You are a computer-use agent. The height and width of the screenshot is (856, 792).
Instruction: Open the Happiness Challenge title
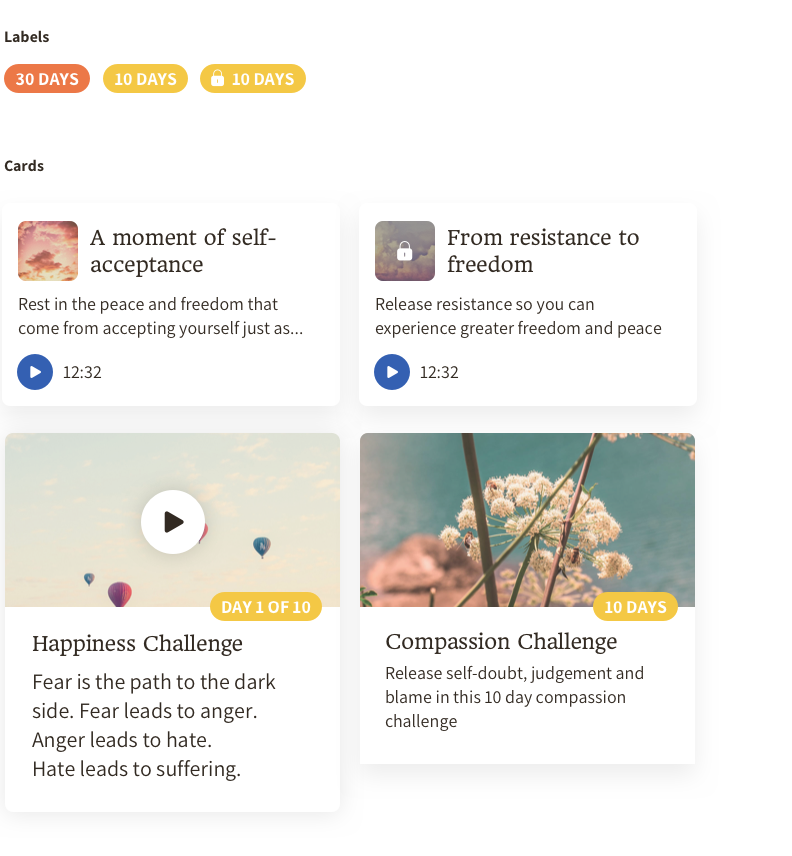(x=138, y=643)
